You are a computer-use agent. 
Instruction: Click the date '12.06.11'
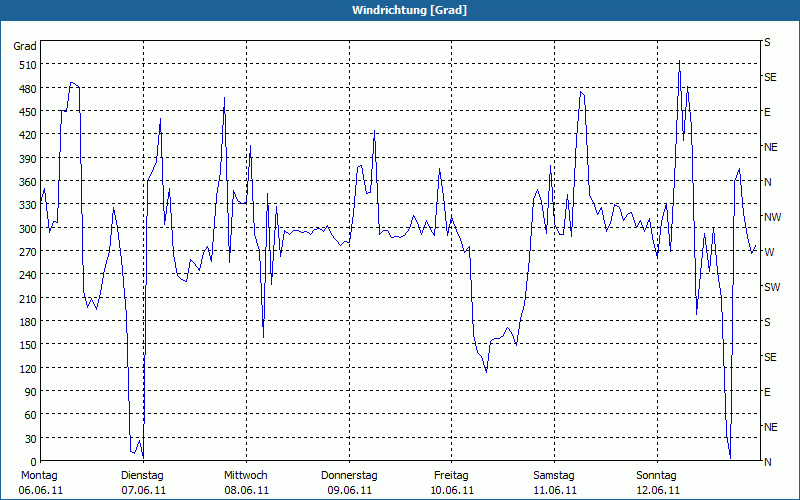657,490
